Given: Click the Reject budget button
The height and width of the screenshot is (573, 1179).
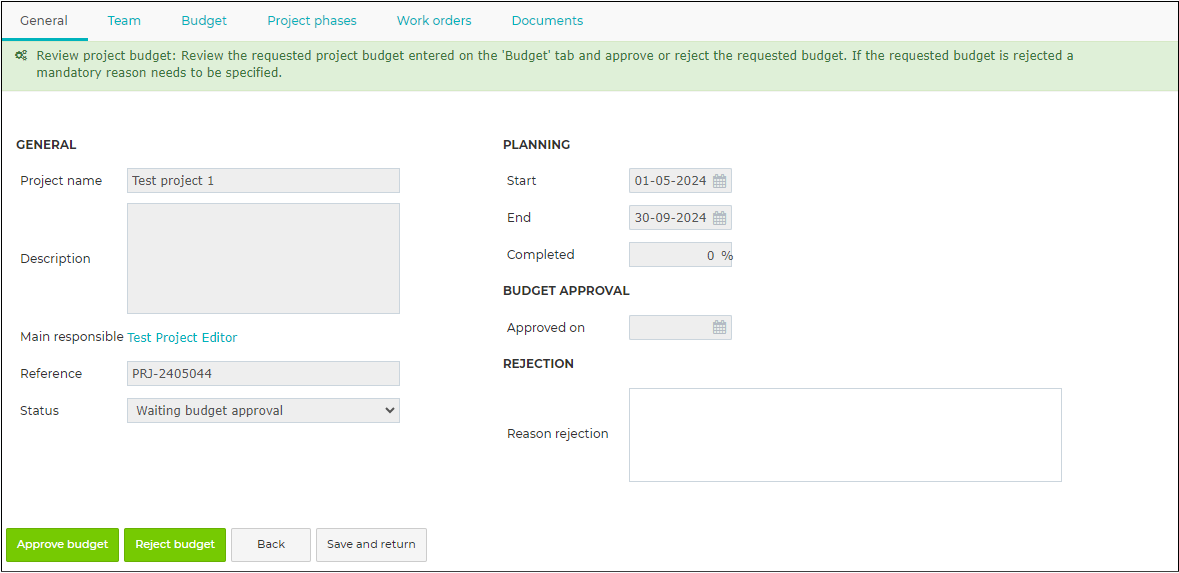Looking at the screenshot, I should coord(175,544).
